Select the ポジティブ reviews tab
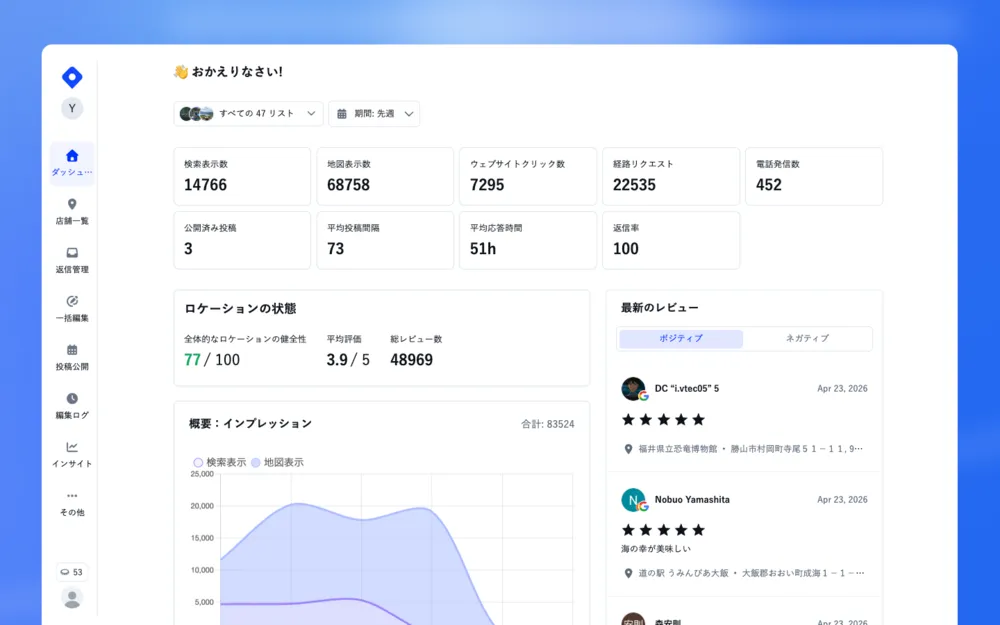Viewport: 1000px width, 625px height. tap(681, 339)
